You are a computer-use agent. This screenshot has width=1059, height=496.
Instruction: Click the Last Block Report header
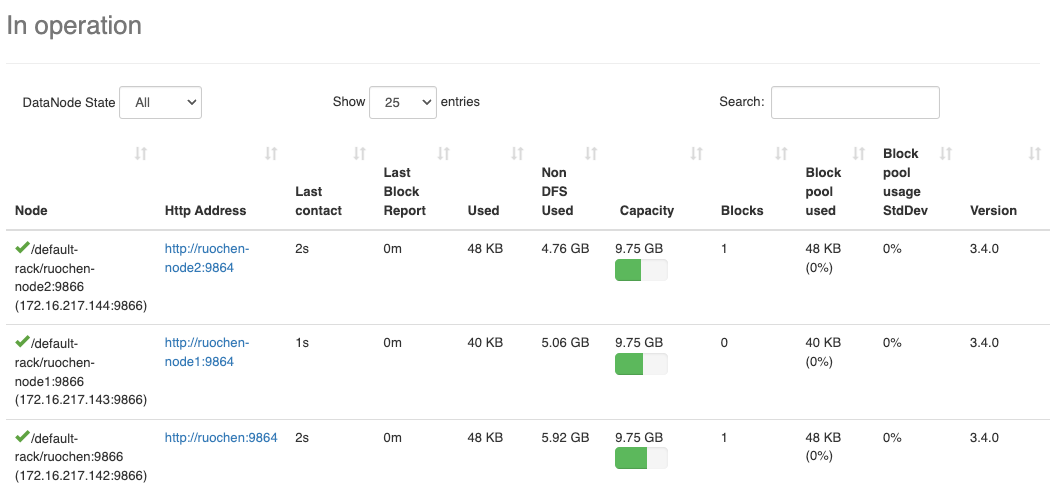(405, 191)
